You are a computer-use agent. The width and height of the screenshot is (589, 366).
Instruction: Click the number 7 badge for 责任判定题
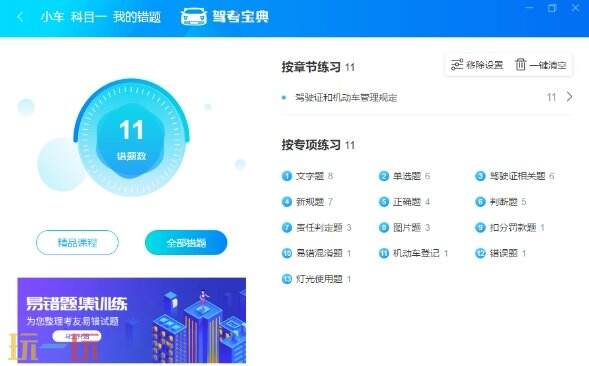287,227
